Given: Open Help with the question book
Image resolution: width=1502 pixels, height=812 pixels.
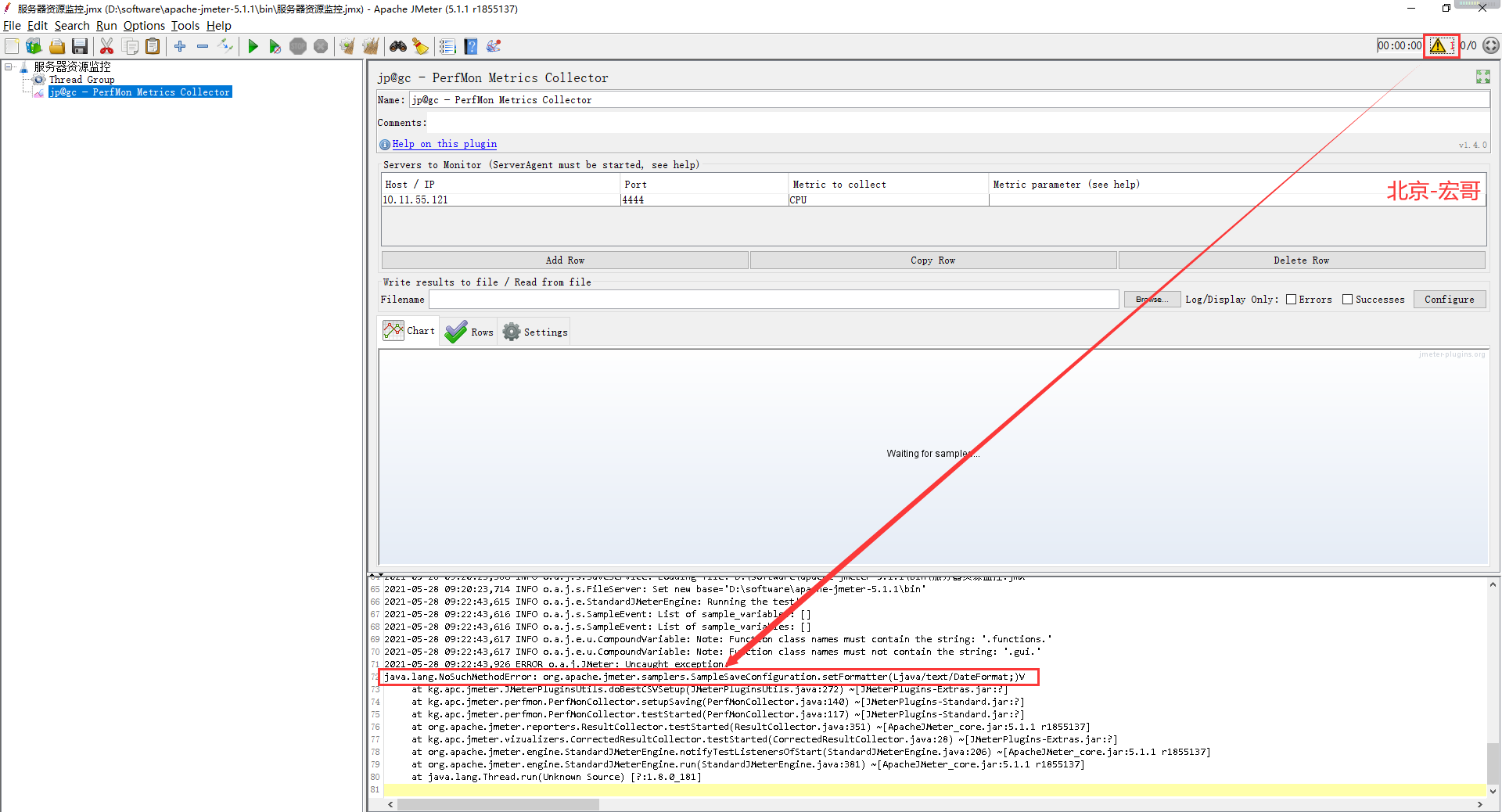Looking at the screenshot, I should click(471, 46).
